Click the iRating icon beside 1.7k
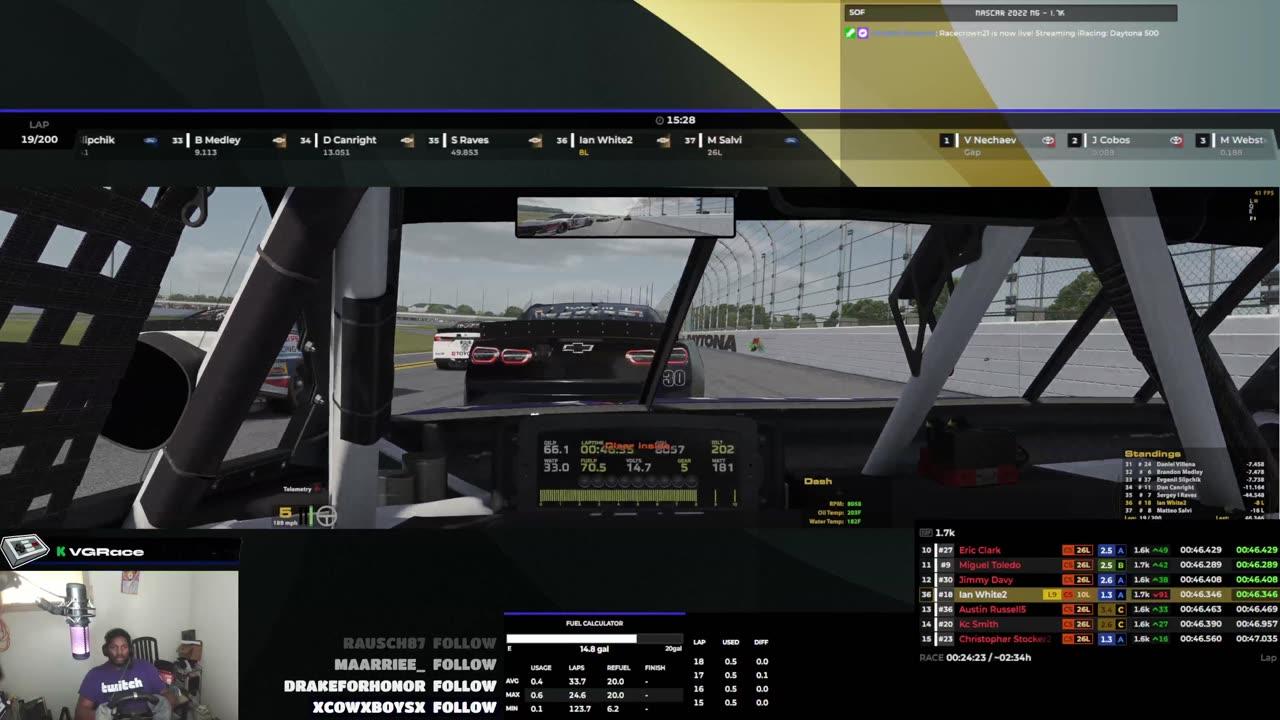1280x720 pixels. point(925,533)
